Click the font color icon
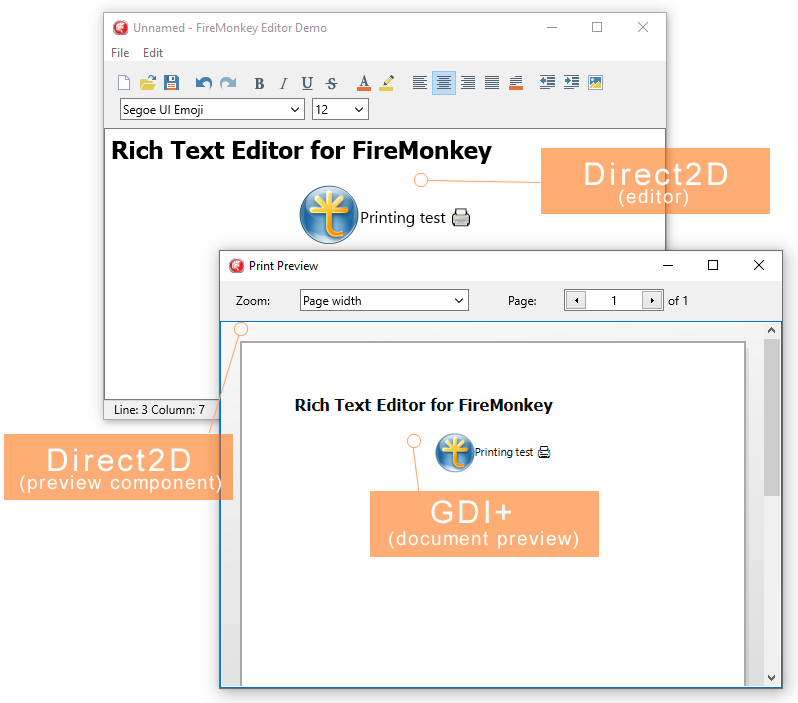Viewport: 798px width, 703px height. click(x=364, y=83)
